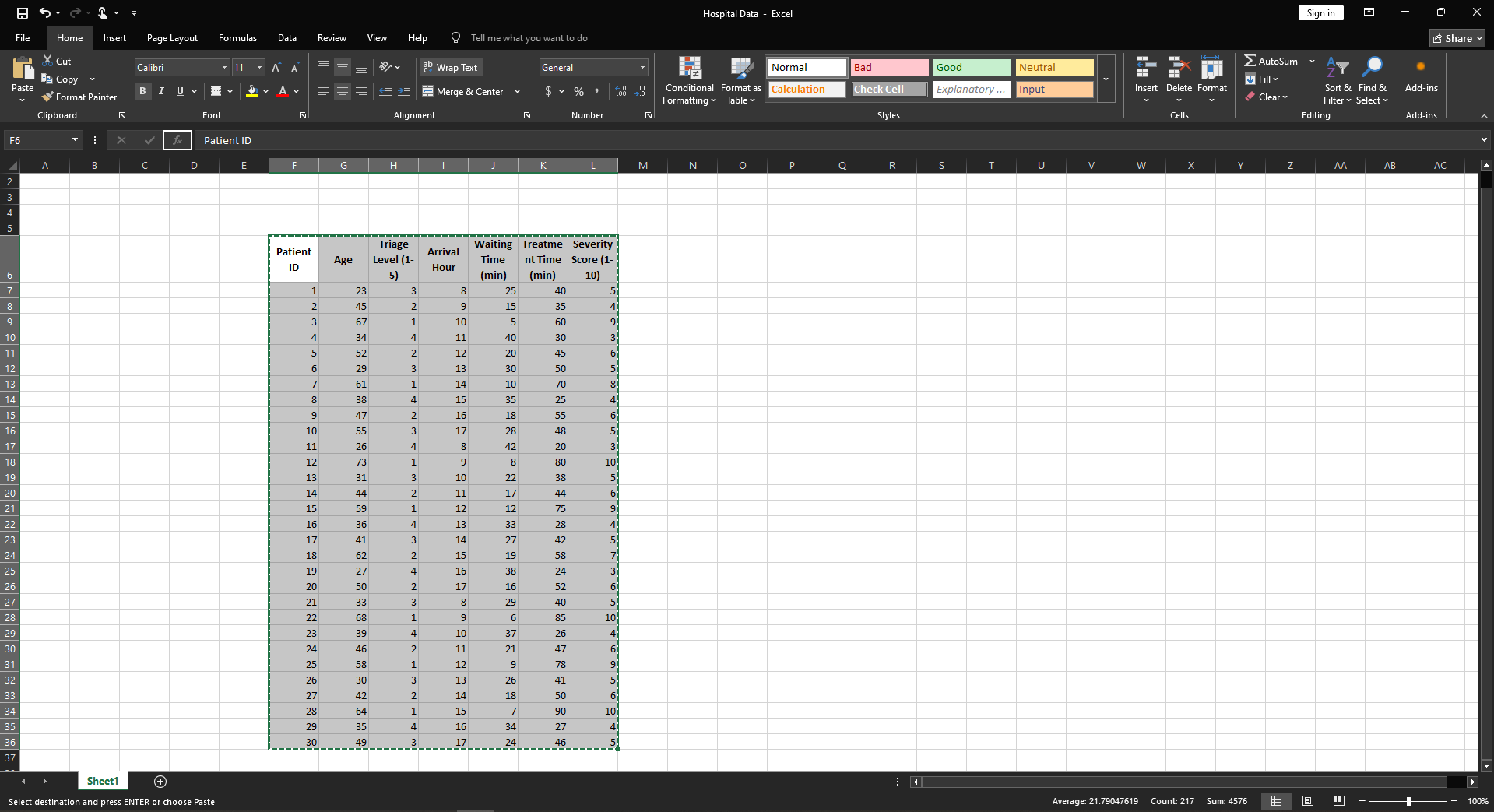Switch to Page Break Preview view
Screen dimensions: 1494x812
[1339, 801]
